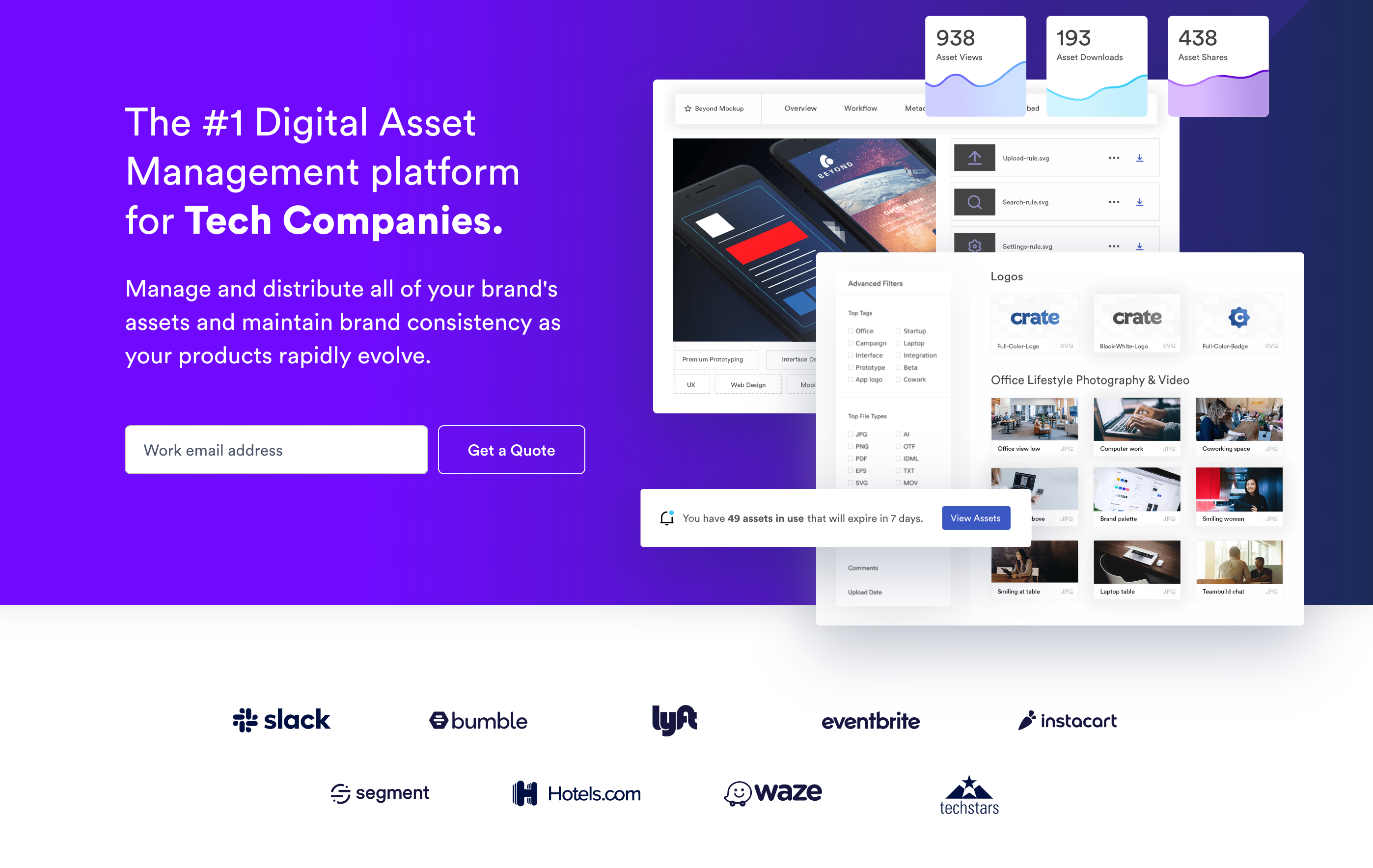Viewport: 1373px width, 868px height.
Task: Click the Upload-rule.svg download icon
Action: pyautogui.click(x=1139, y=158)
